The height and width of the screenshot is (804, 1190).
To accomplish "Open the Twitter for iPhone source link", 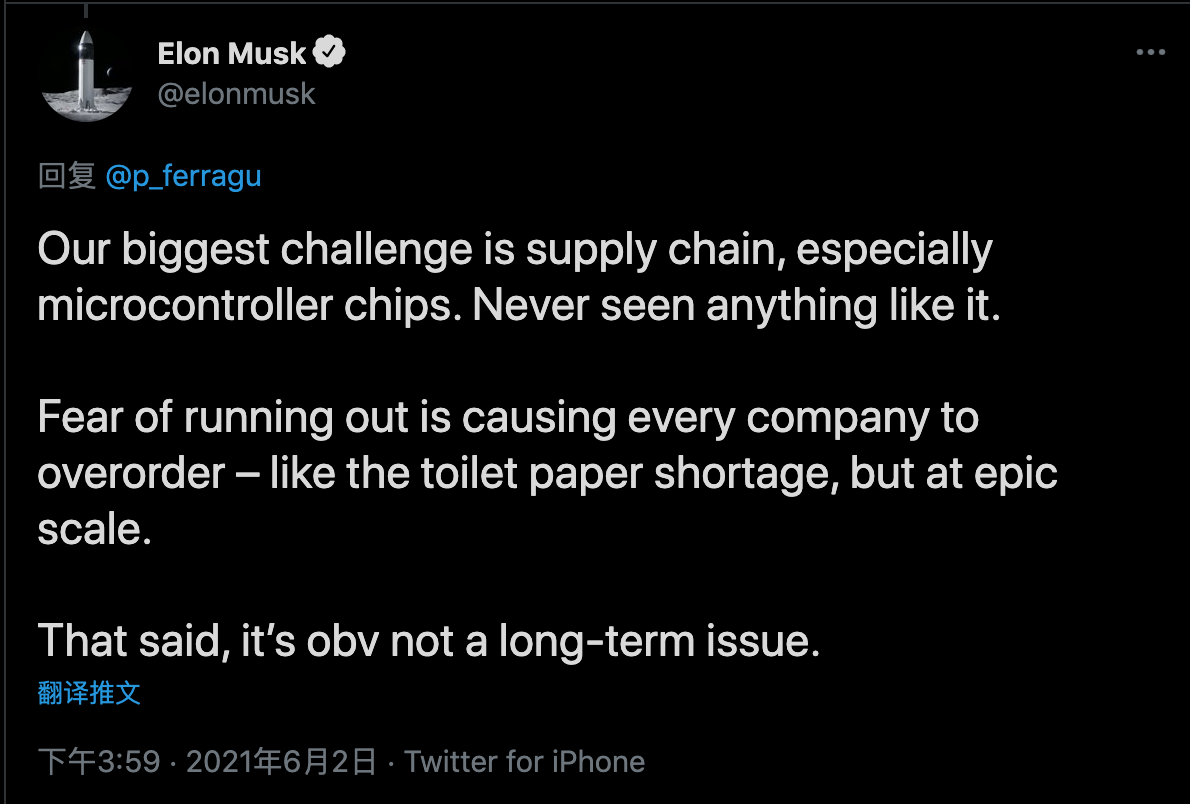I will pyautogui.click(x=525, y=762).
